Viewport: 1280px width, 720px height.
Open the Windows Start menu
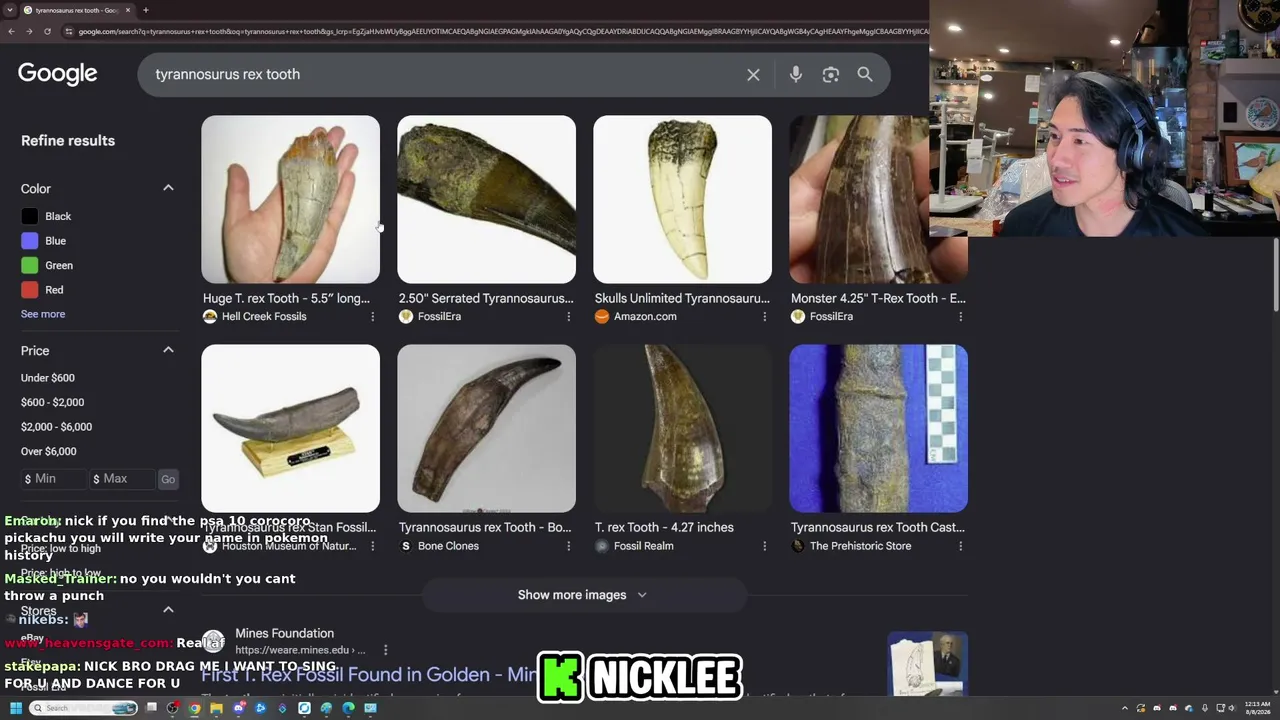click(16, 708)
